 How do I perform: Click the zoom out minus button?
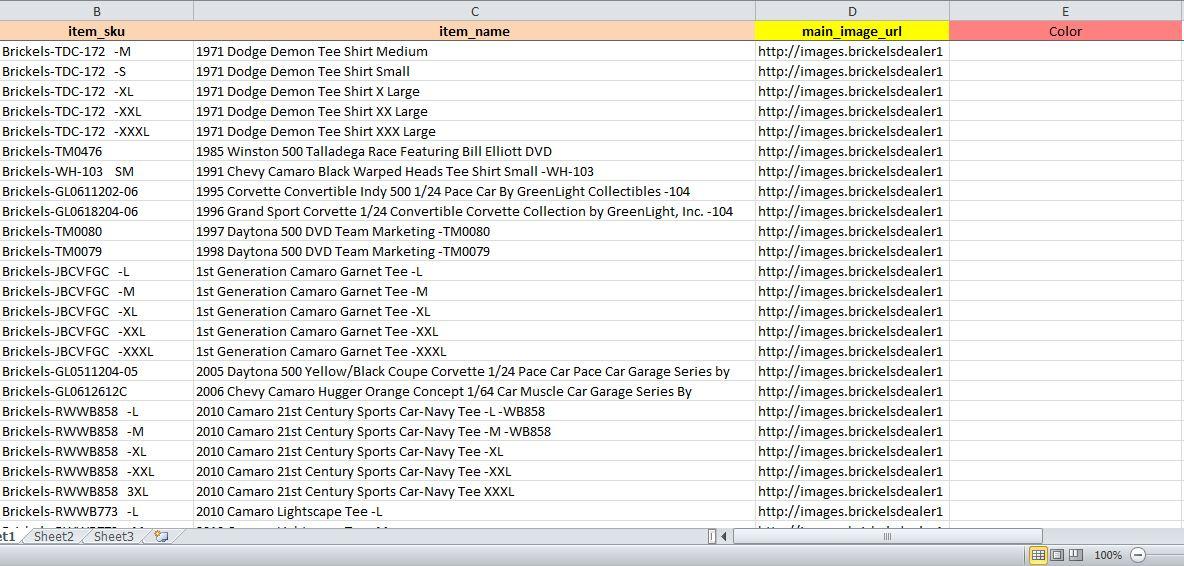pyautogui.click(x=1138, y=555)
